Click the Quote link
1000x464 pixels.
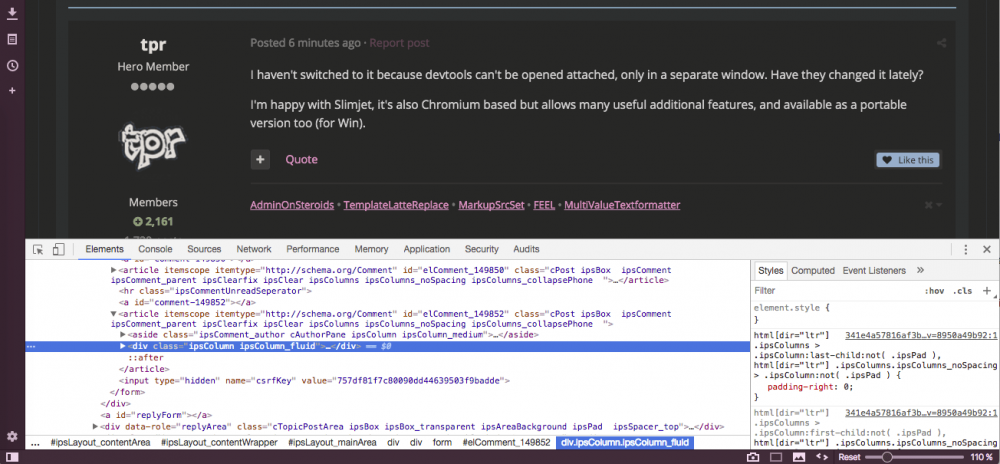[x=301, y=159]
